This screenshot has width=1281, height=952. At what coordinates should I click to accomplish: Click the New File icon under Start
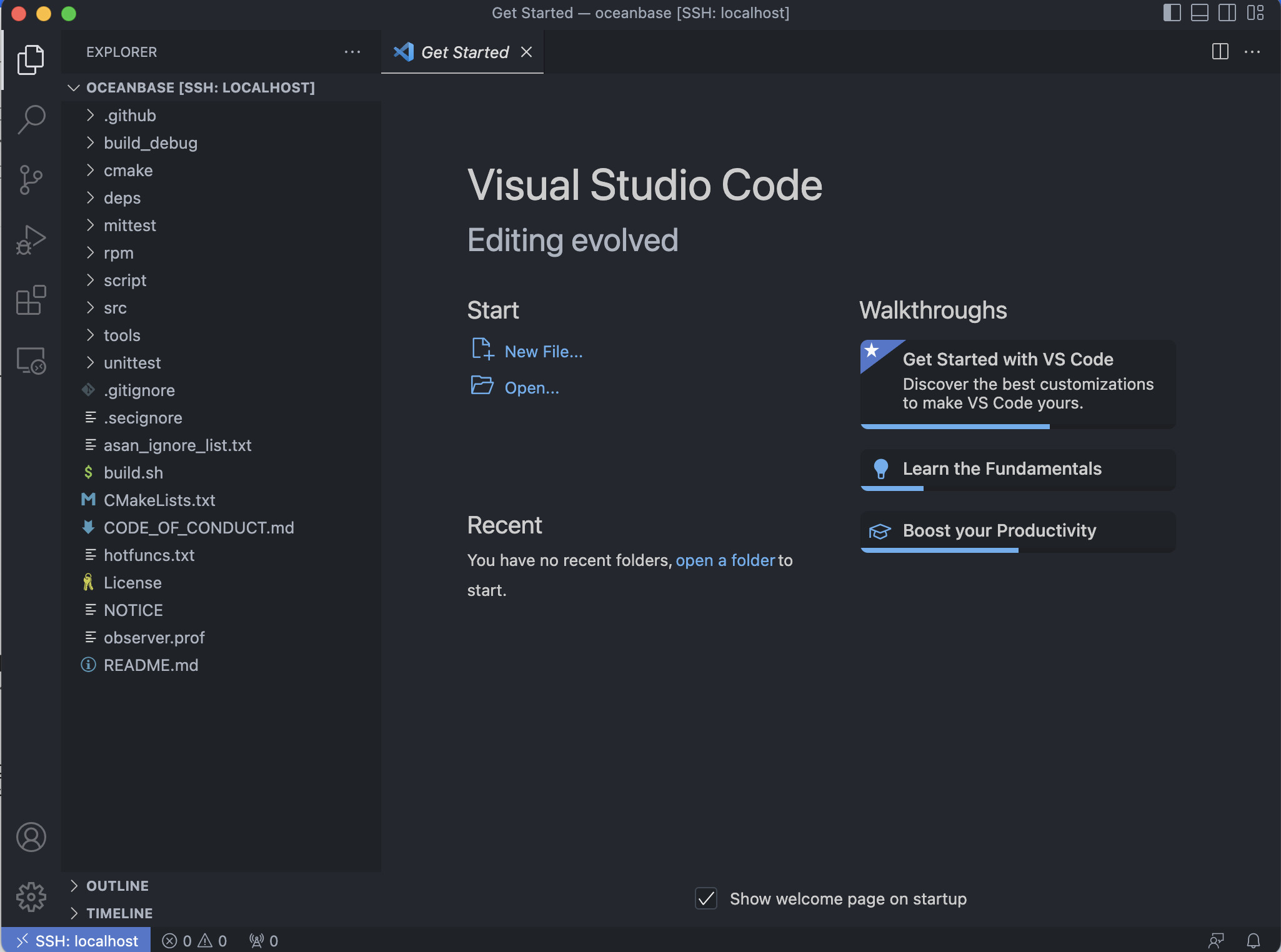click(x=482, y=349)
